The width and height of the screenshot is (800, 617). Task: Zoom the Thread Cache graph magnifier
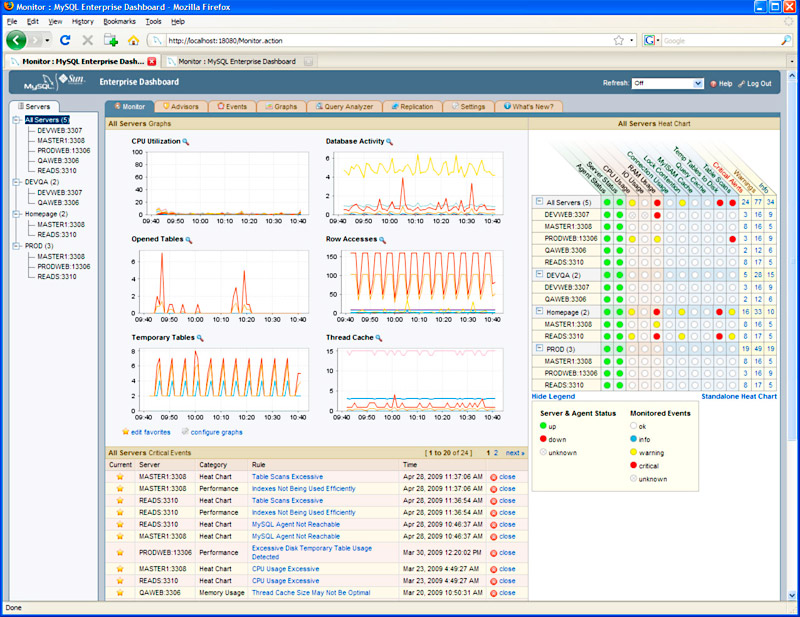(379, 338)
